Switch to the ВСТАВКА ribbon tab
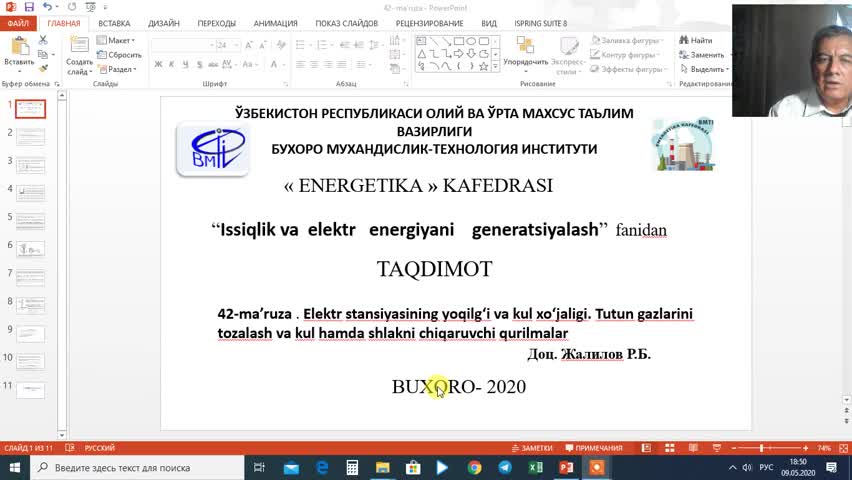 click(114, 23)
